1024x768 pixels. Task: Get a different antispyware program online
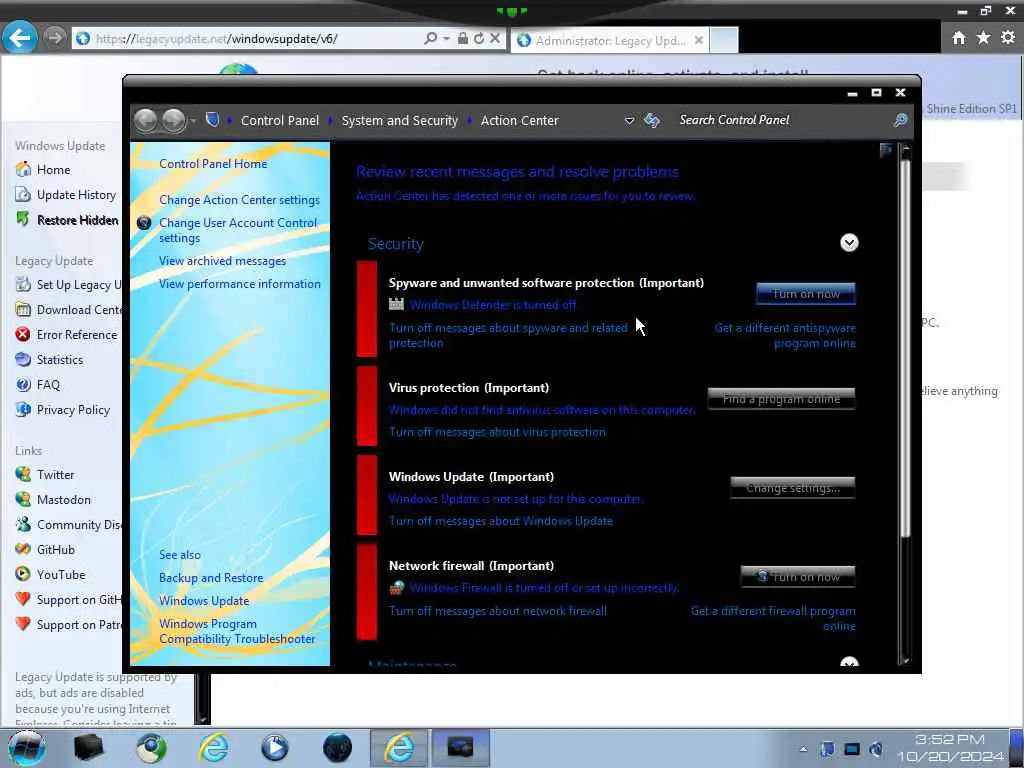point(785,336)
